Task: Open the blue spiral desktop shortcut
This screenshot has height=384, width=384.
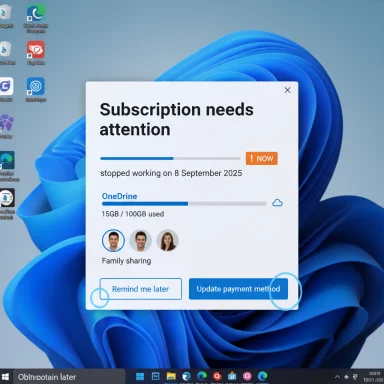Action: click(36, 86)
